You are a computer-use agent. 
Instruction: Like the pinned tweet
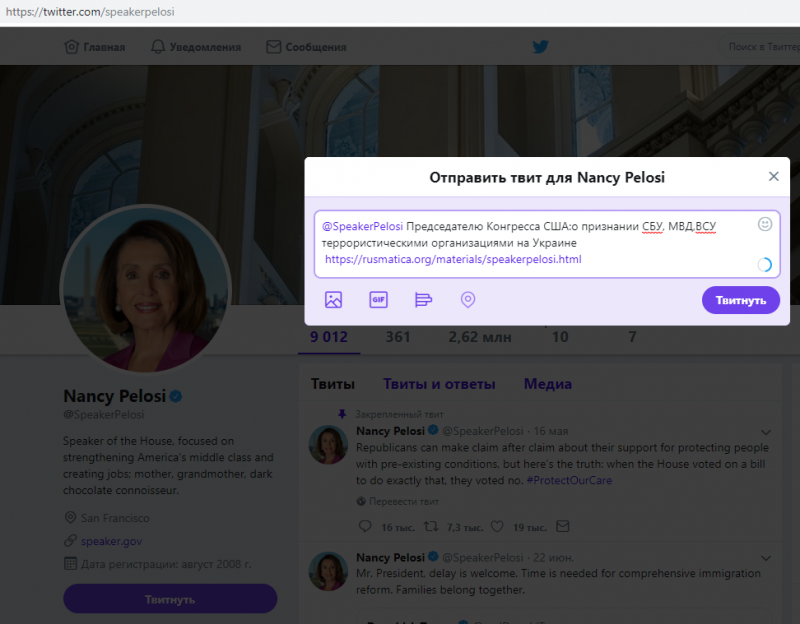pyautogui.click(x=497, y=526)
